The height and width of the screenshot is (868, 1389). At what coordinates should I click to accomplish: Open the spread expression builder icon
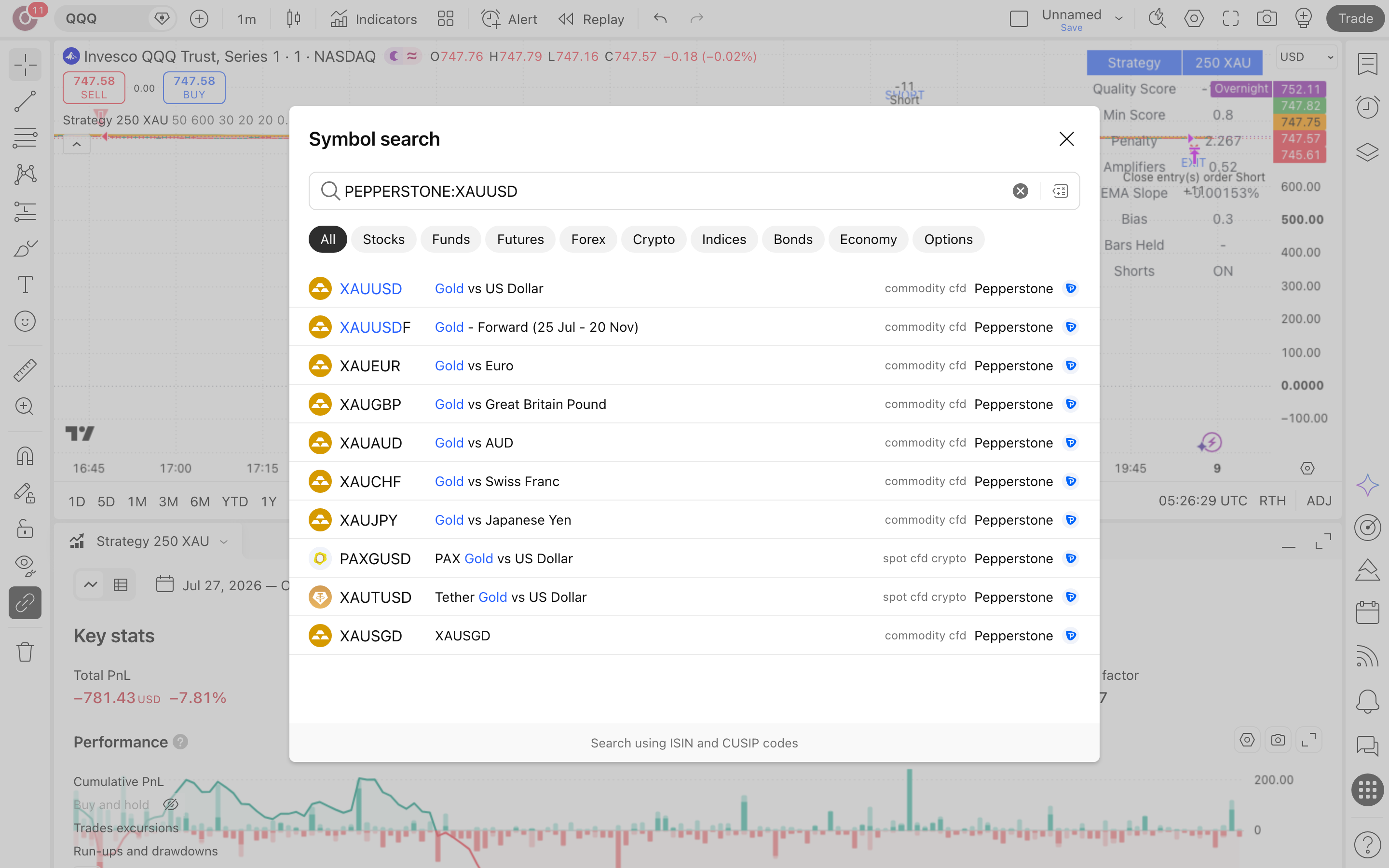coord(1060,191)
